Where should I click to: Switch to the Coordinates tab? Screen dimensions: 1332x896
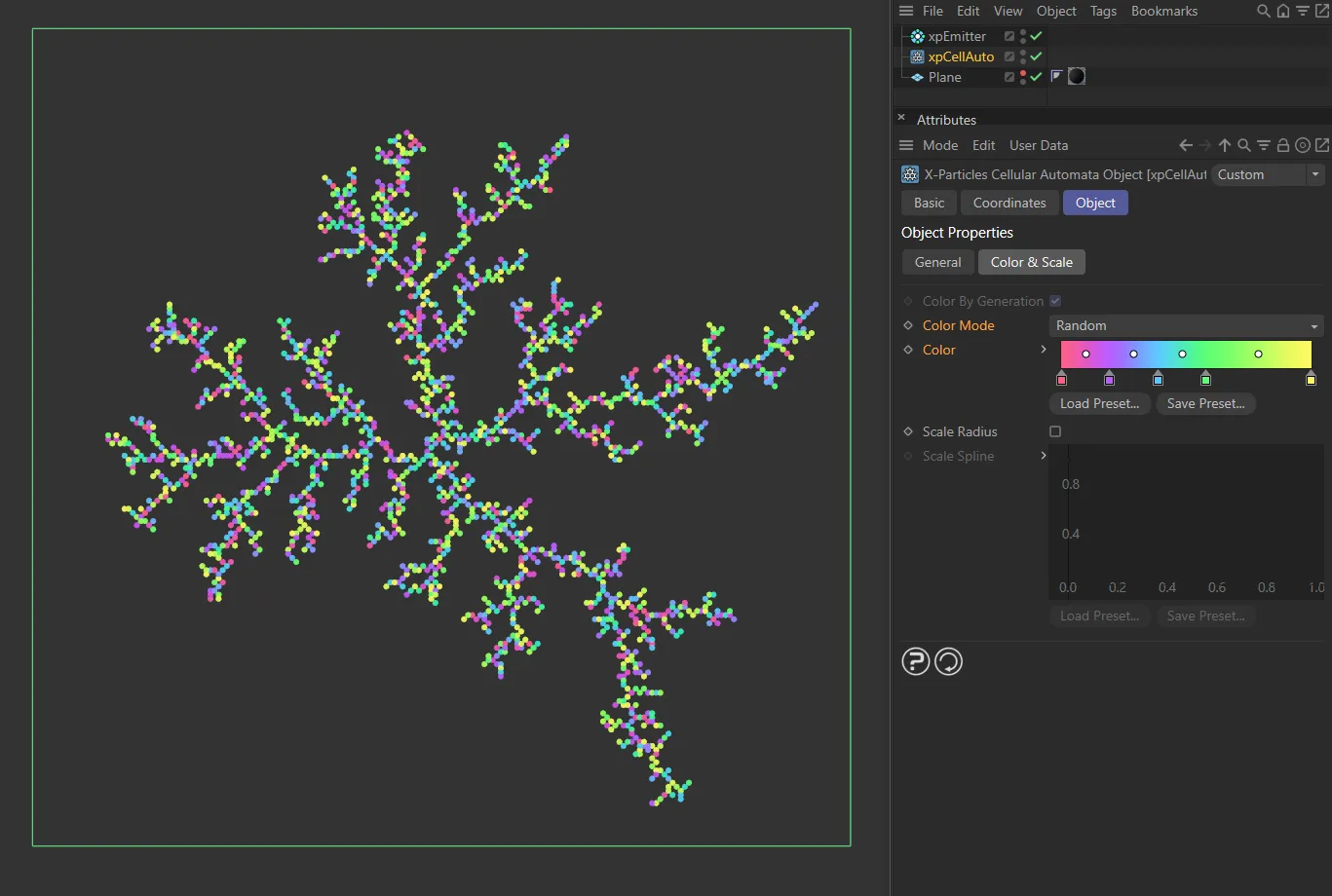(1009, 203)
